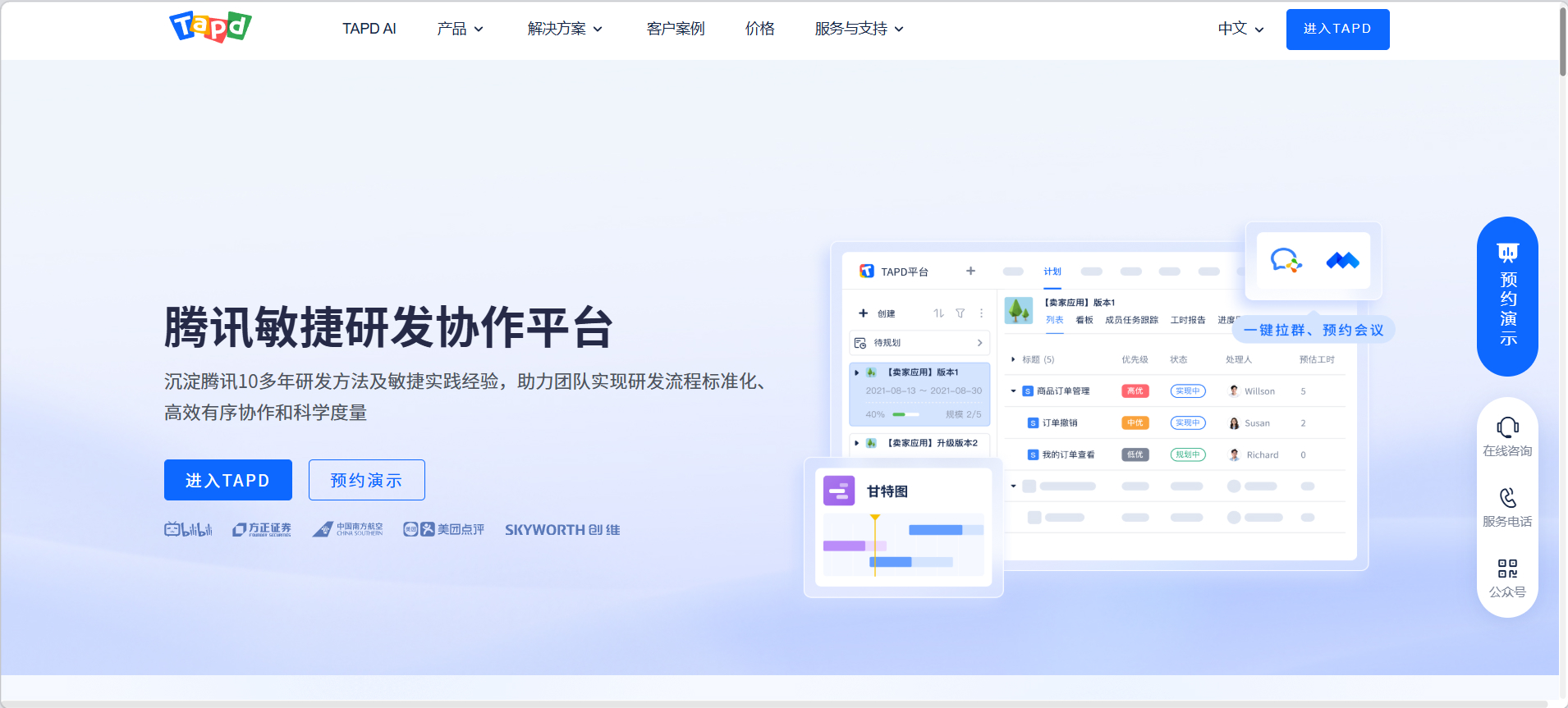1568x708 pixels.
Task: Click the 实现中 status of 商品订单管理
Action: coord(1188,391)
